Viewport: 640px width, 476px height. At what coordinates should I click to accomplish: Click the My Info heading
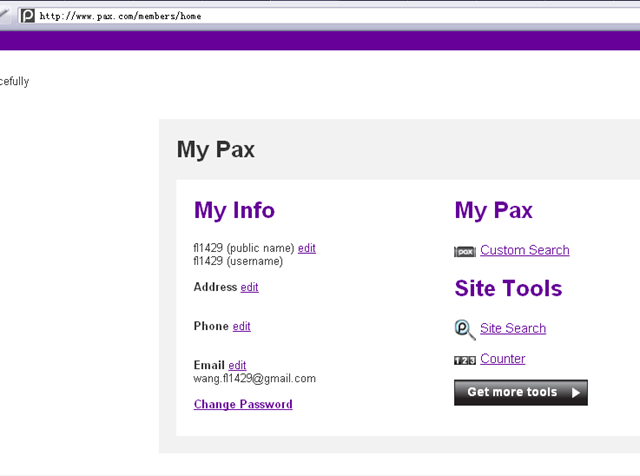[234, 211]
